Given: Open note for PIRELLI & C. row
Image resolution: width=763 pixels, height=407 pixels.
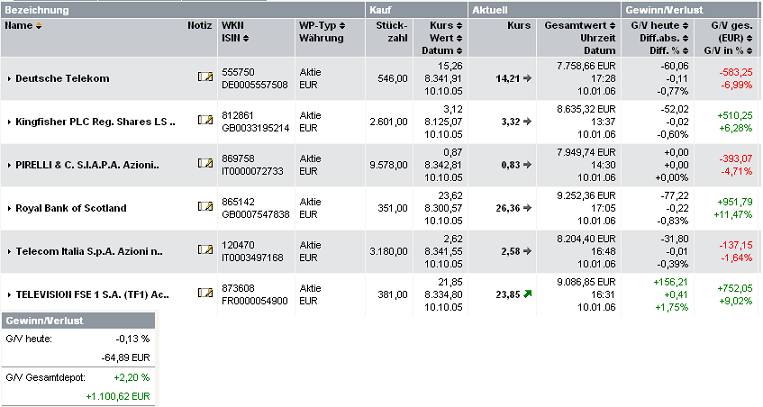Looking at the screenshot, I should [x=205, y=164].
